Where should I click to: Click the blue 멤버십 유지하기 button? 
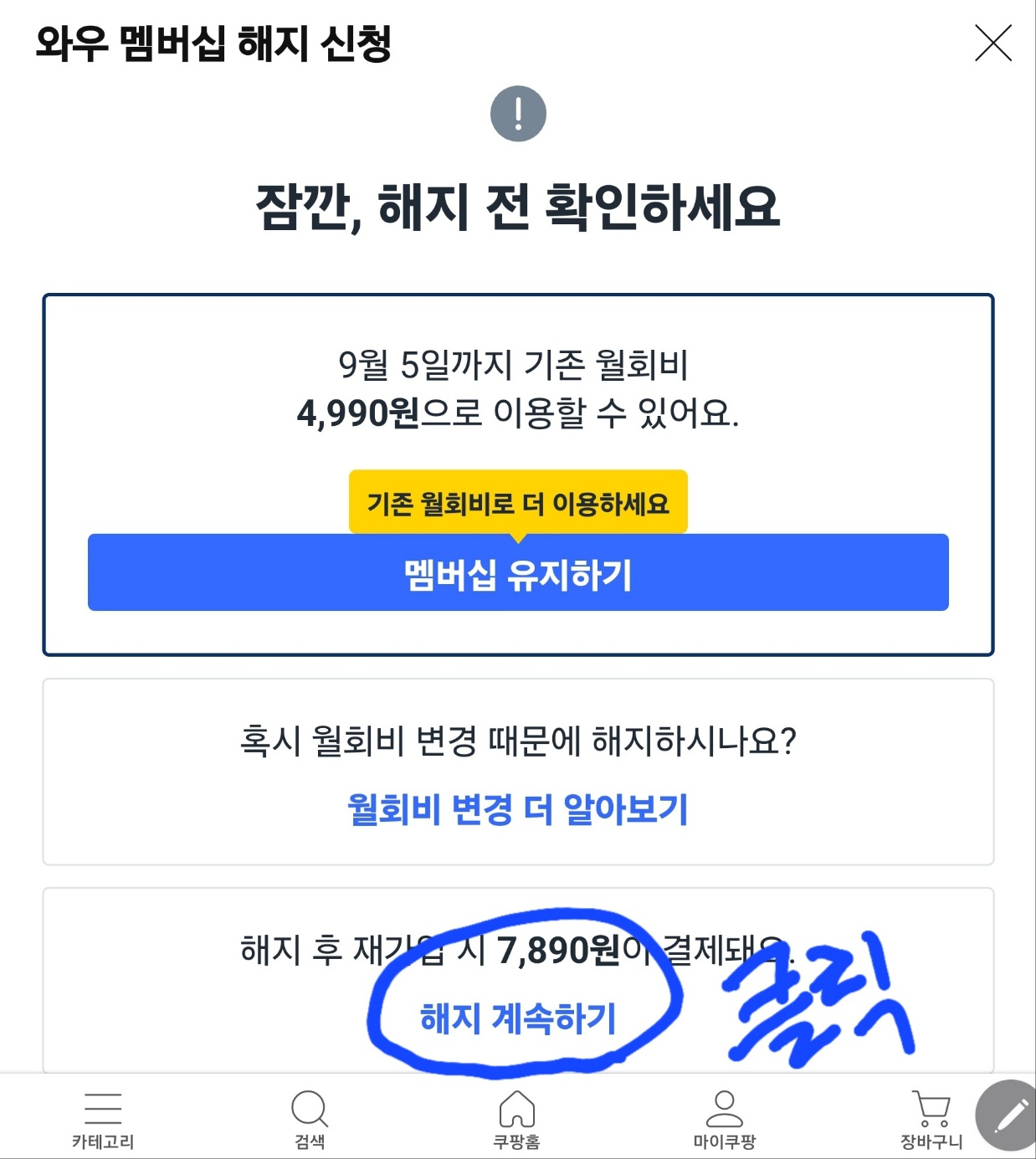pyautogui.click(x=518, y=572)
